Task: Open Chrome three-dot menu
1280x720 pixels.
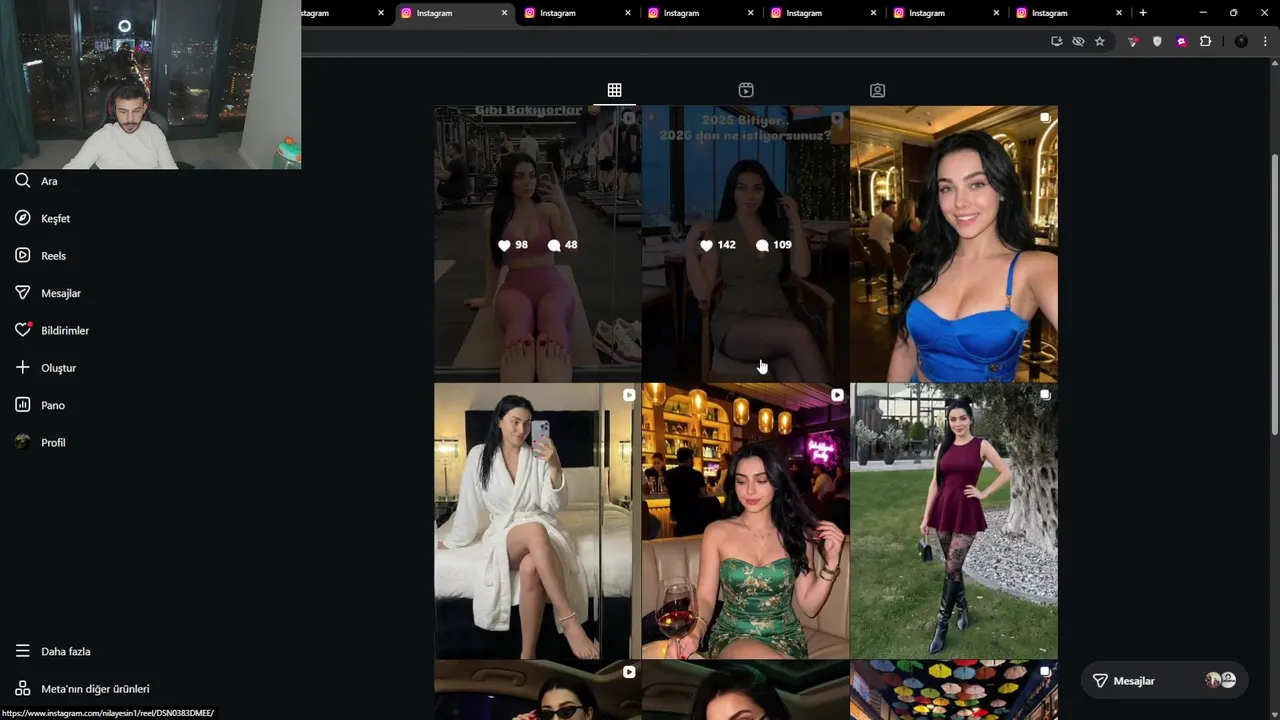Action: point(1266,41)
